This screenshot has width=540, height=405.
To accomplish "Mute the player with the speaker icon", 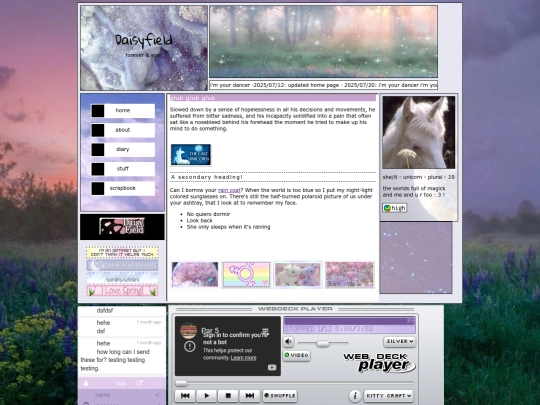I will [289, 342].
